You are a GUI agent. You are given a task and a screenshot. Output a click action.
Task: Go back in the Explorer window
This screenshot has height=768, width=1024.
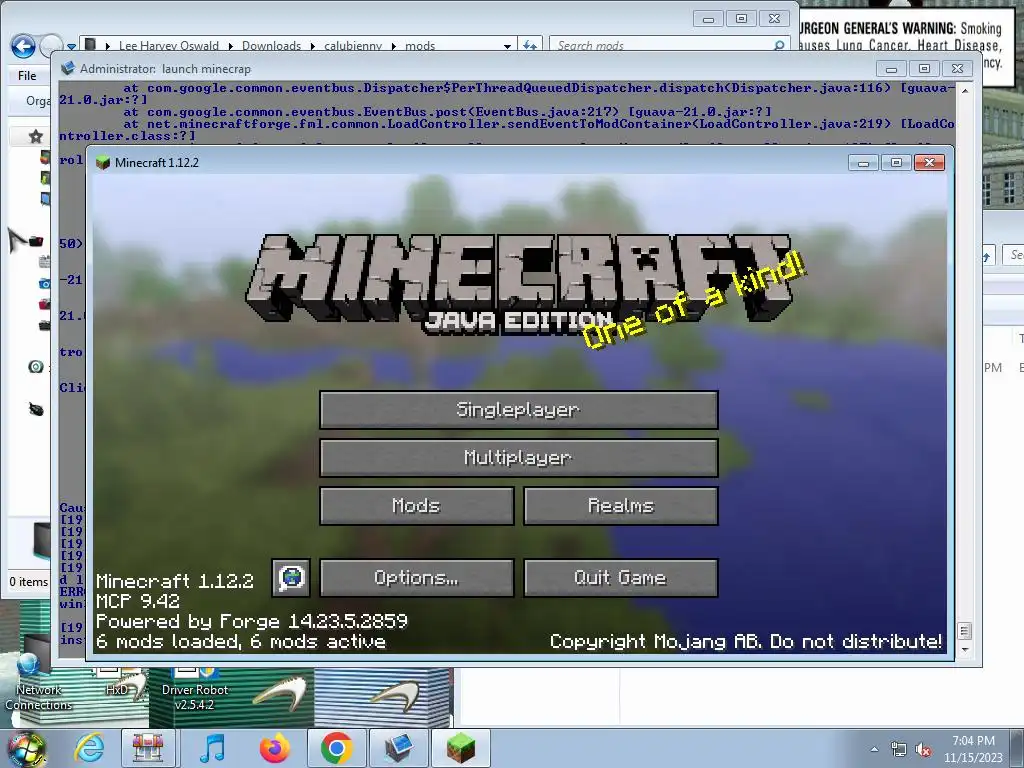24,46
